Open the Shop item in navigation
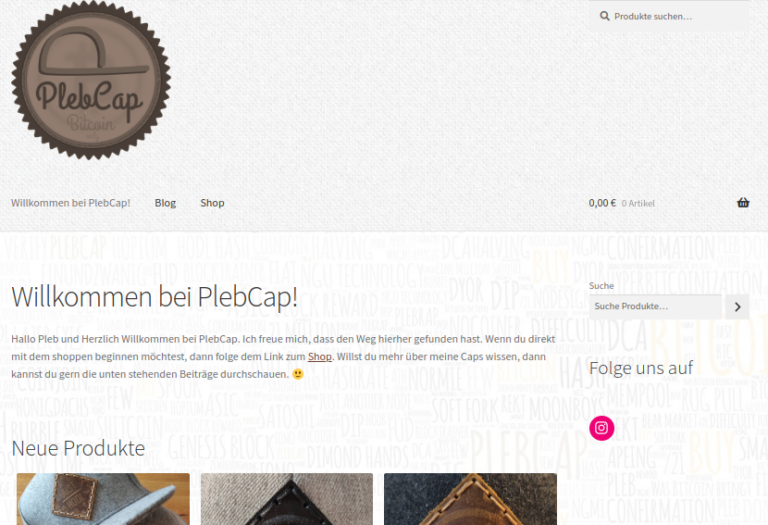Viewport: 768px width, 525px height. 212,203
